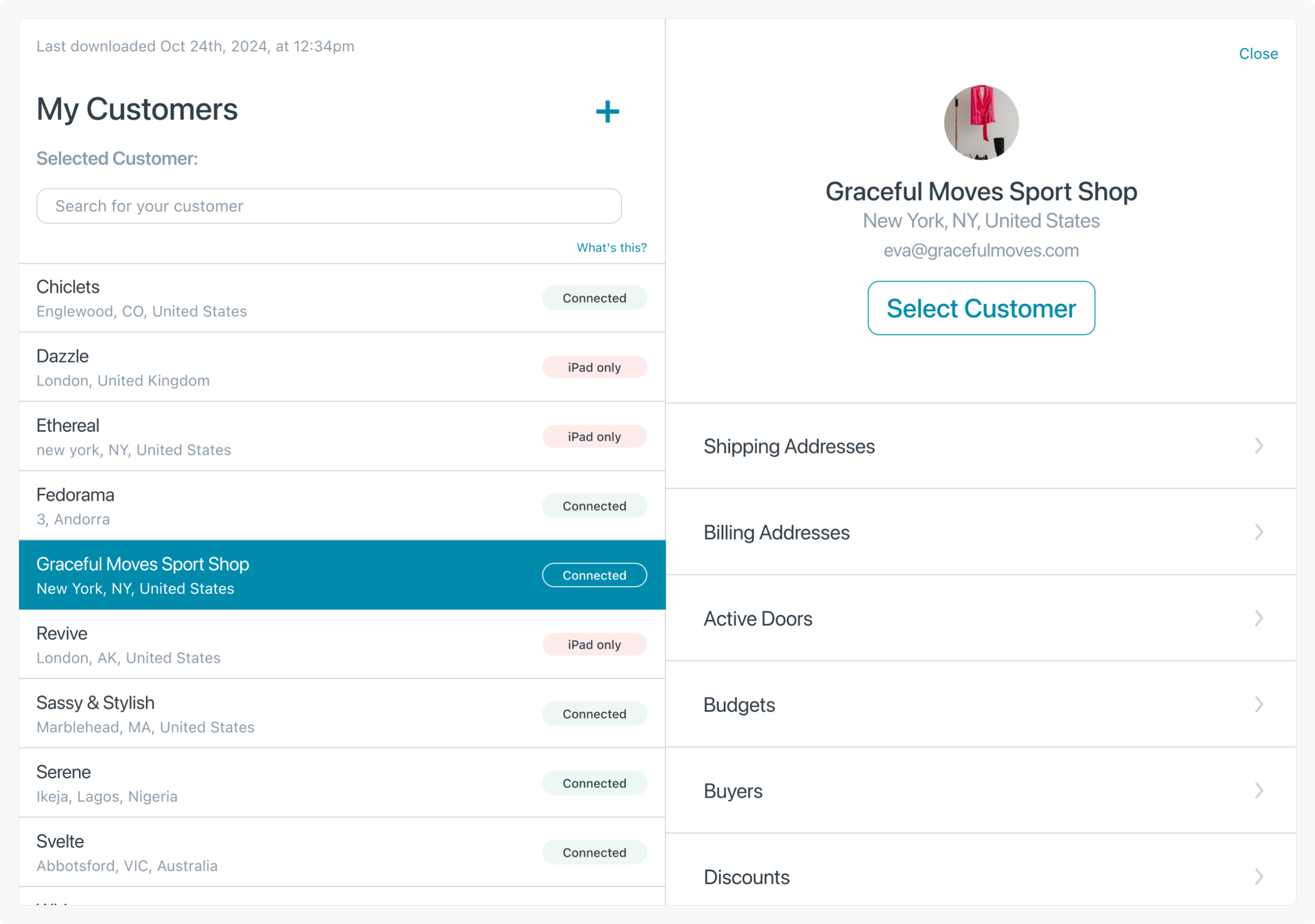This screenshot has width=1315, height=924.
Task: Click the iPad only badge for Ethereal
Action: (x=594, y=437)
